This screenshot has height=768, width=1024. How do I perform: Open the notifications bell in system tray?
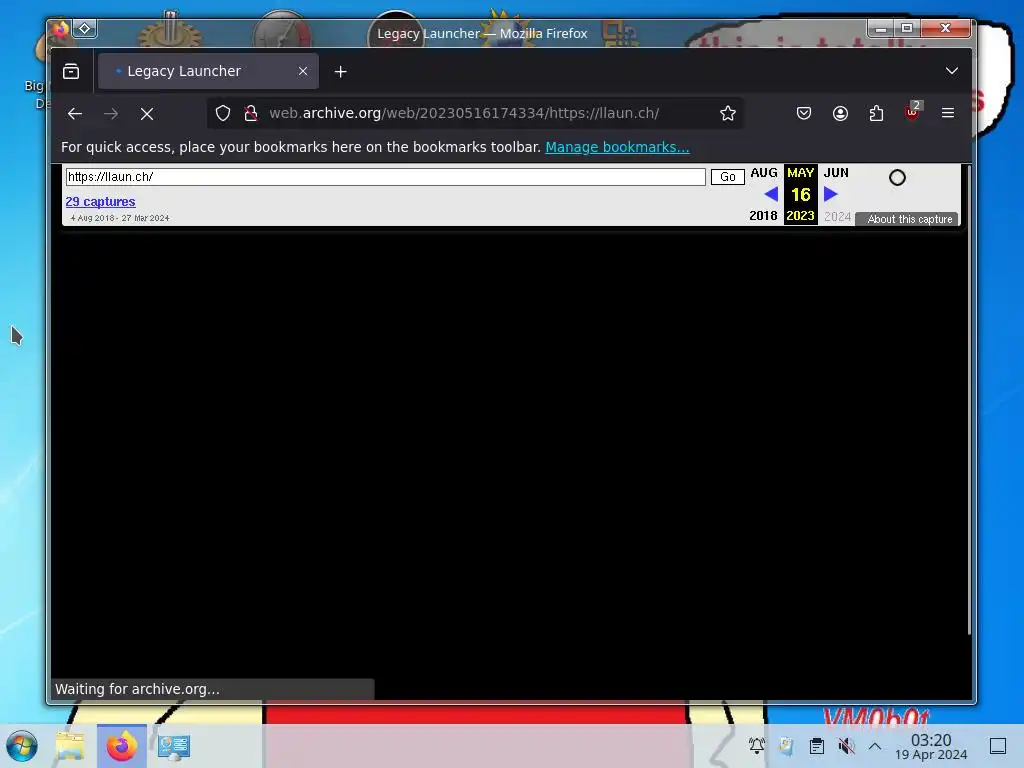pyautogui.click(x=757, y=746)
